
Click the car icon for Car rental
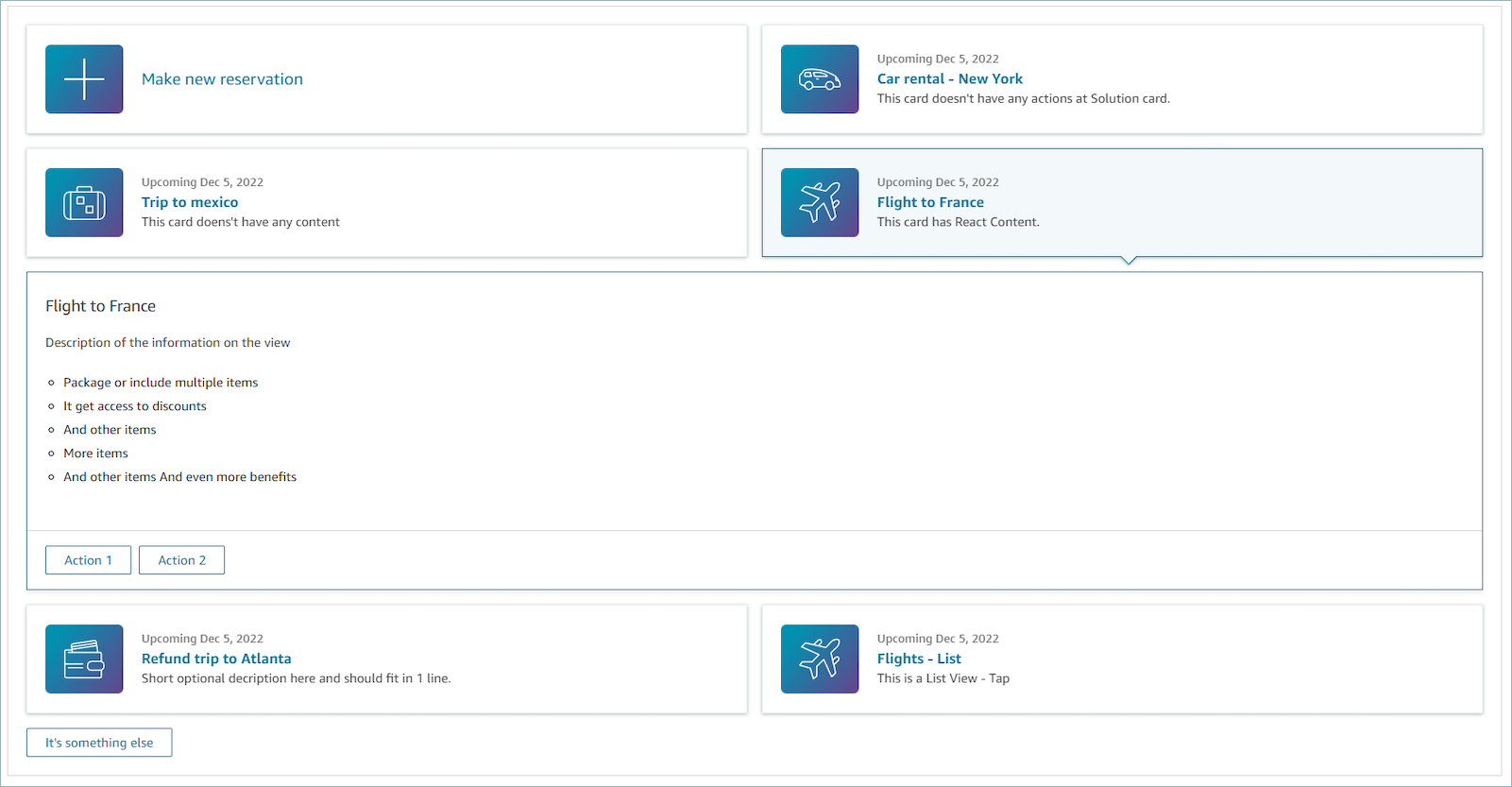coord(819,79)
